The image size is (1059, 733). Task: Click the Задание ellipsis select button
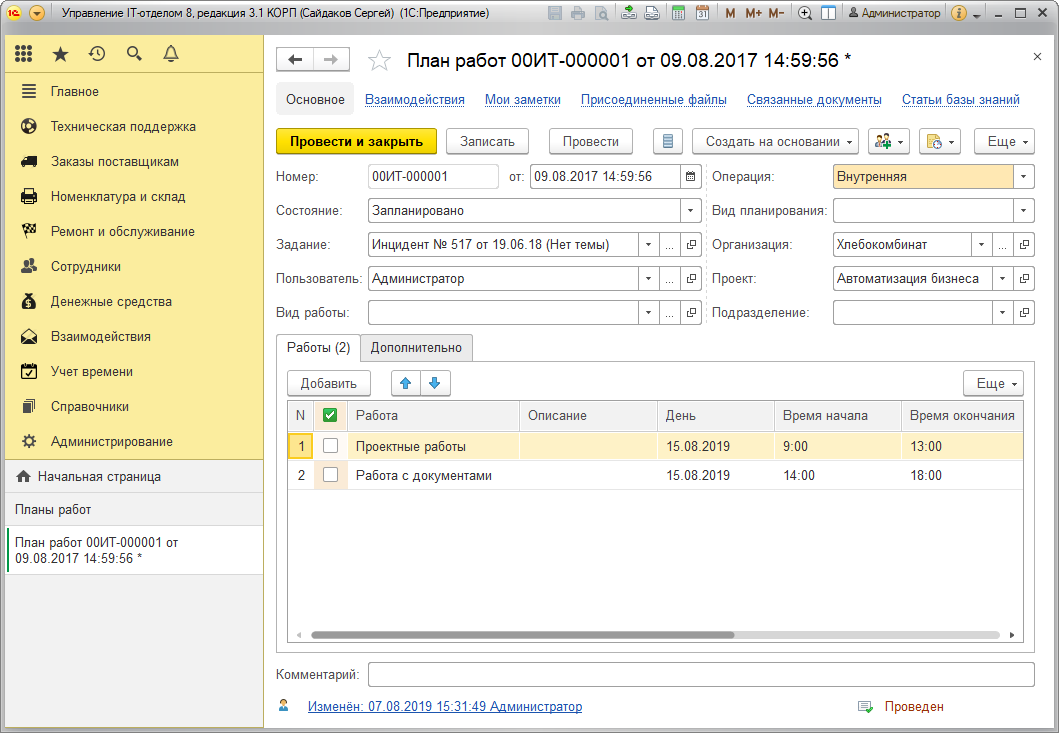click(669, 245)
